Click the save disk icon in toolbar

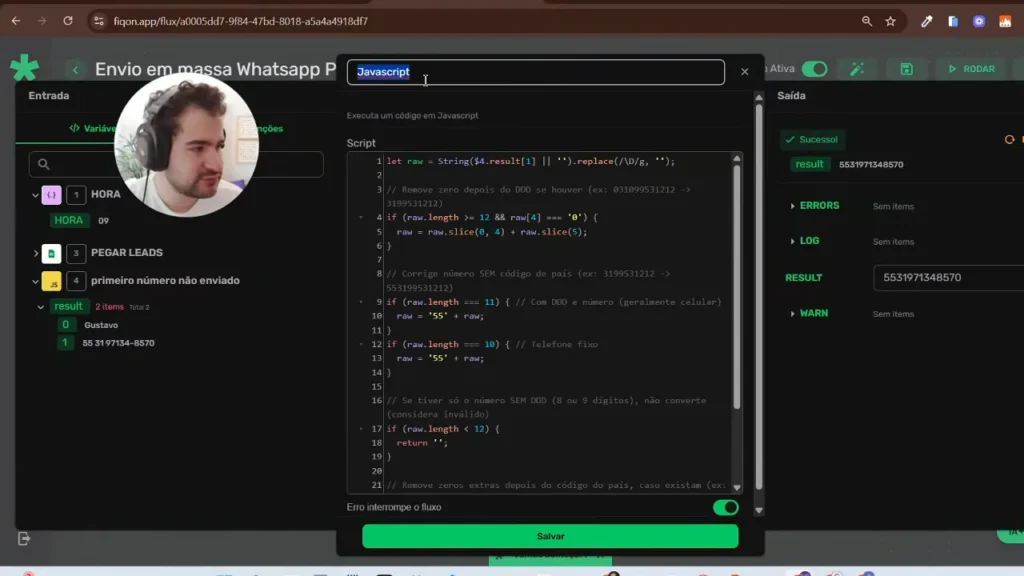(906, 69)
